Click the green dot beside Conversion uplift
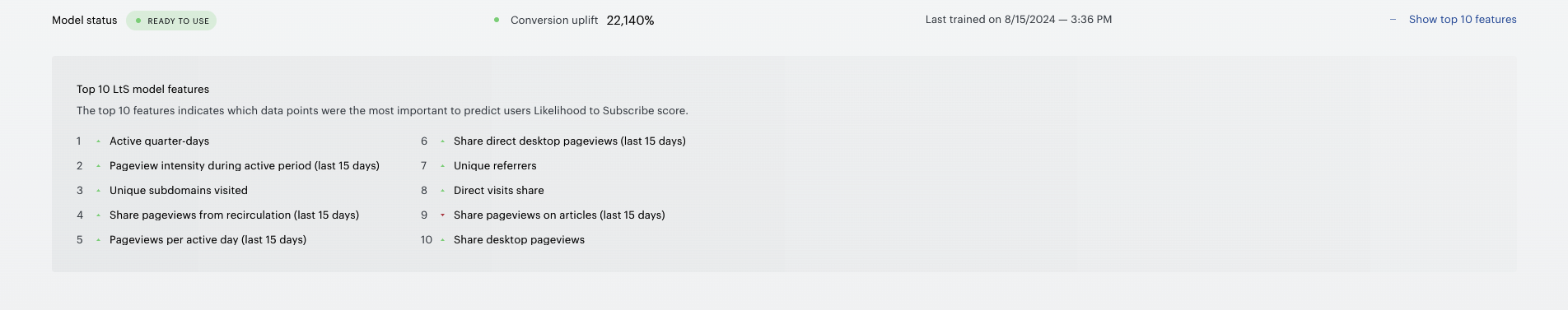 (x=497, y=20)
